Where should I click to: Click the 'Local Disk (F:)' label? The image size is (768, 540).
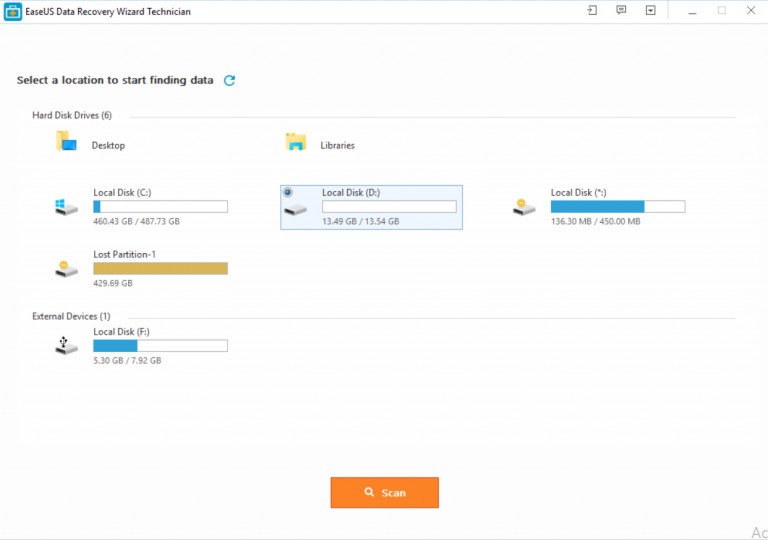coord(121,332)
